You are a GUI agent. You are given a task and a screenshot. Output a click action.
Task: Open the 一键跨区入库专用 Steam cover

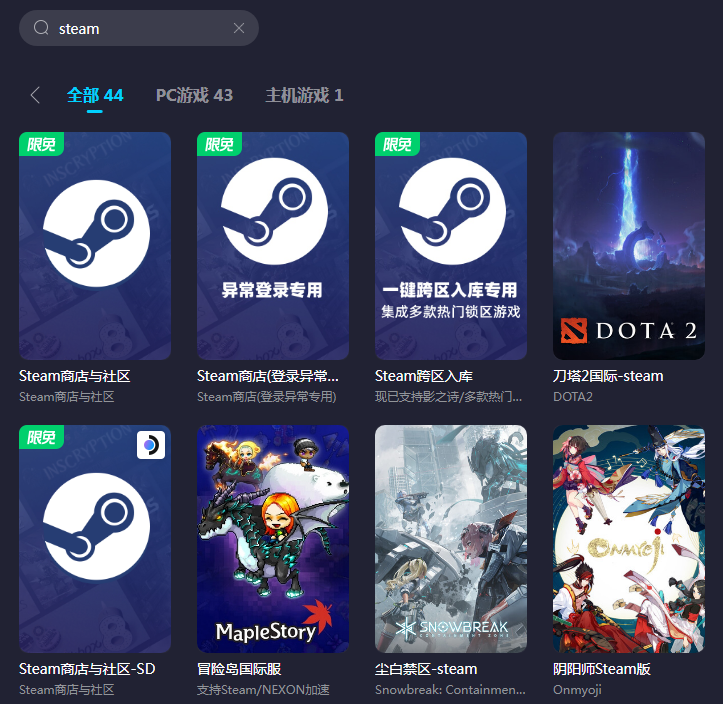(451, 246)
